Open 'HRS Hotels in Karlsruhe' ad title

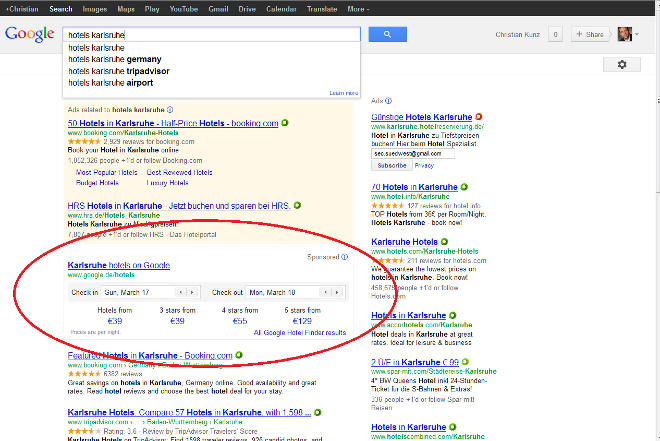[x=179, y=206]
